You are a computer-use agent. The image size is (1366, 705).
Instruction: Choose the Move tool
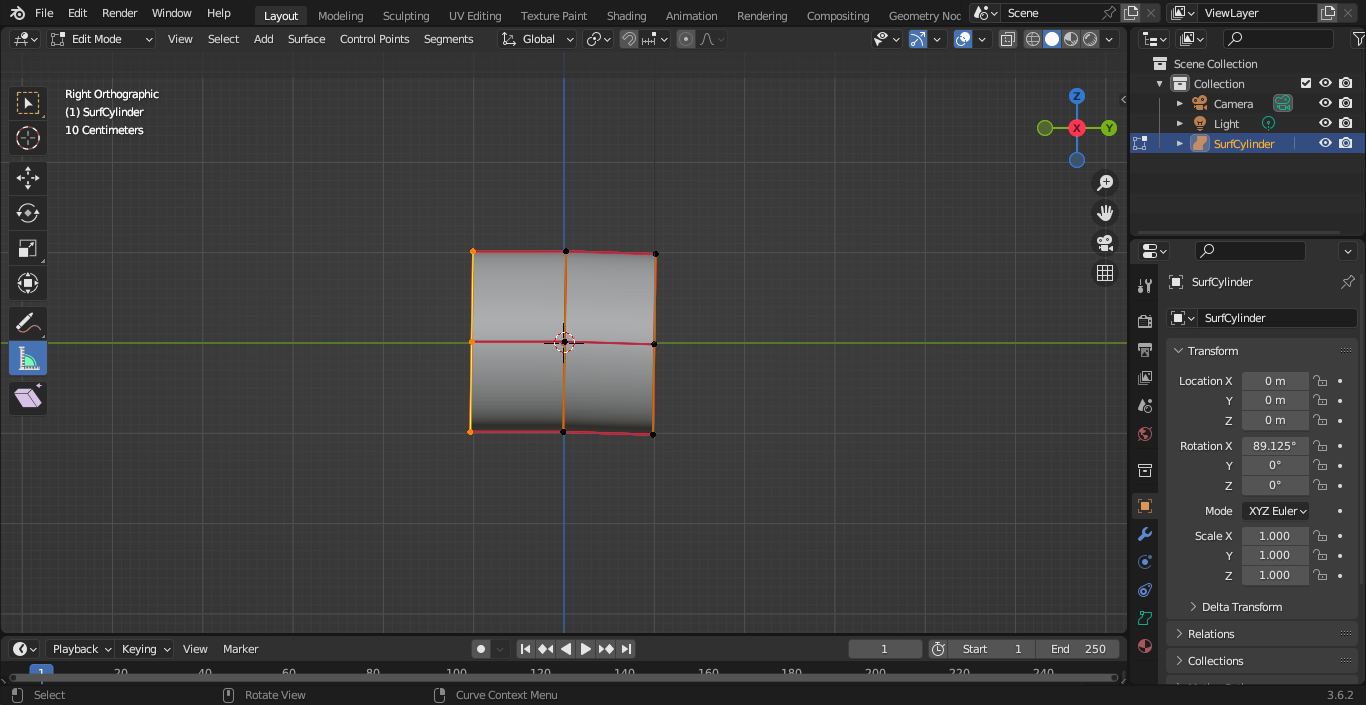(28, 179)
